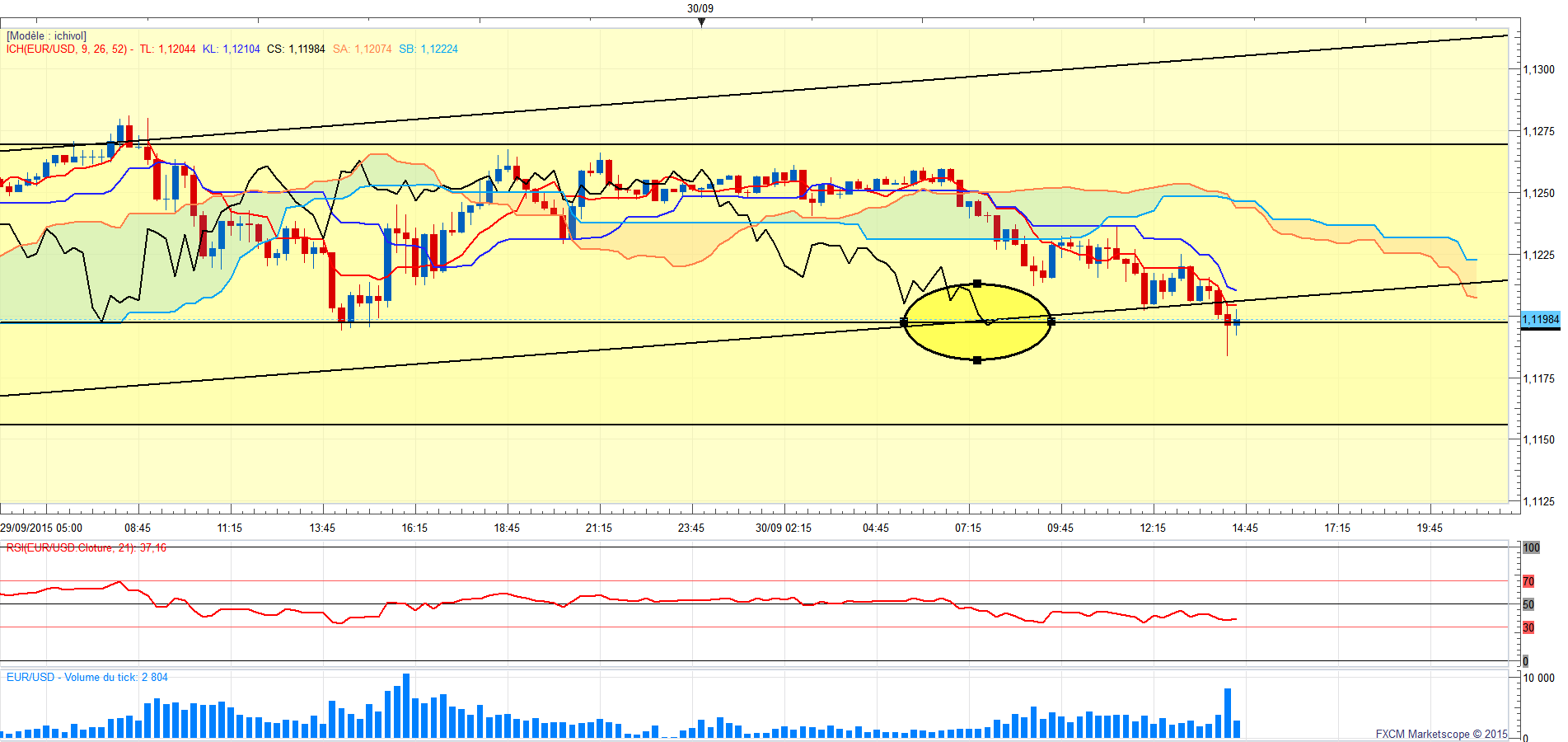Click the 1,1225 price axis label
Image resolution: width=1568 pixels, height=742 pixels.
click(x=1539, y=256)
